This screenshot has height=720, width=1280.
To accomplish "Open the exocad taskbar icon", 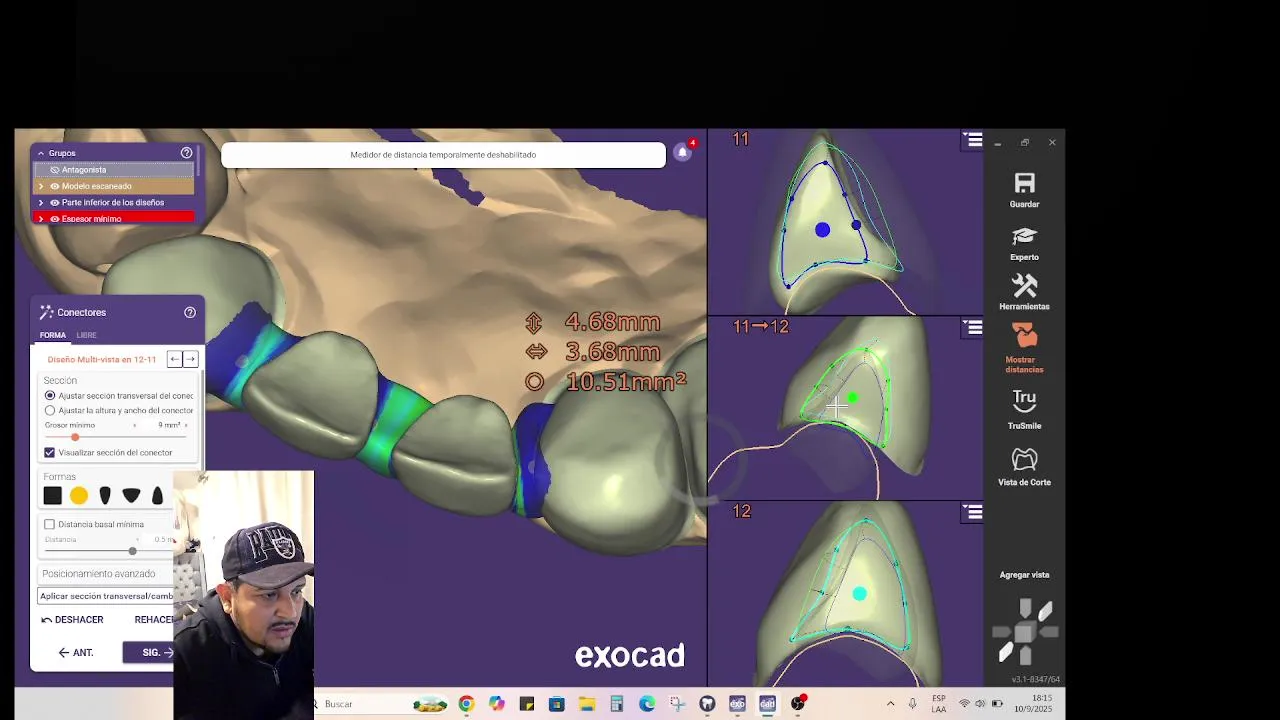I will [x=737, y=704].
